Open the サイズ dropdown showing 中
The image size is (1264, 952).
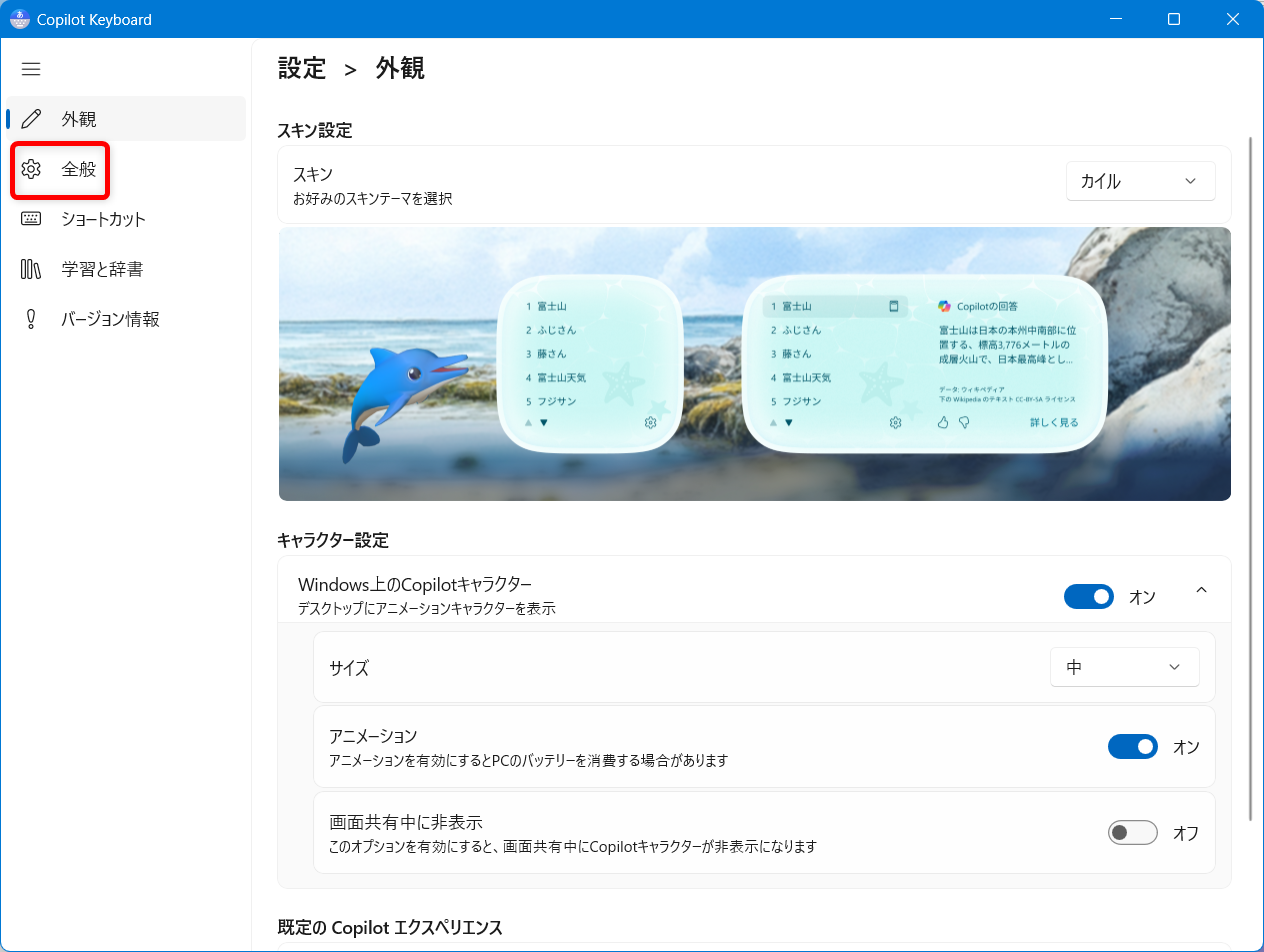click(1124, 667)
